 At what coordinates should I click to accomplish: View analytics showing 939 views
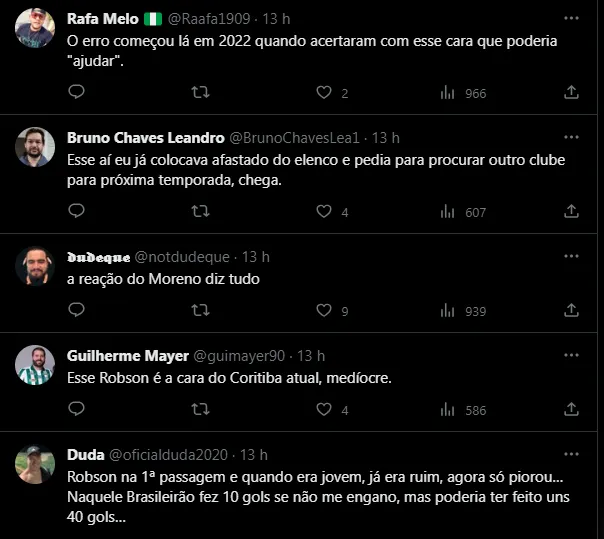click(463, 311)
